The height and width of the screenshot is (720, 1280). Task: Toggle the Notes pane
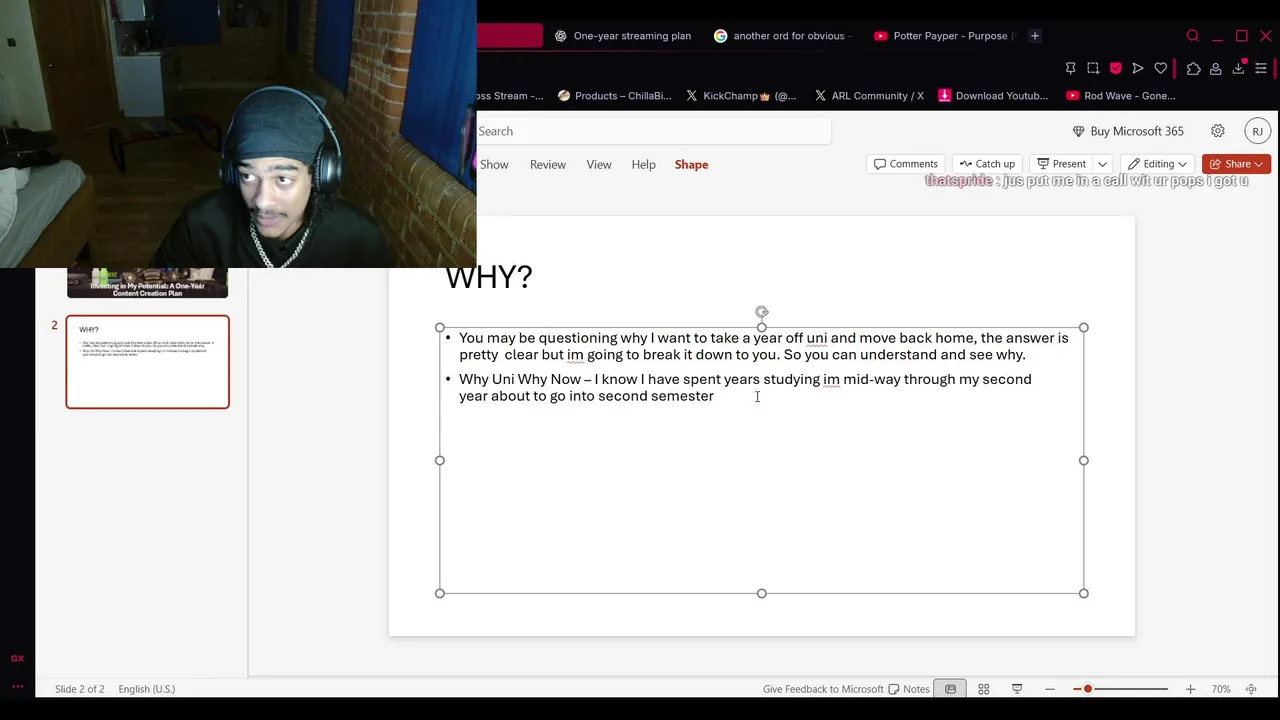(x=909, y=689)
